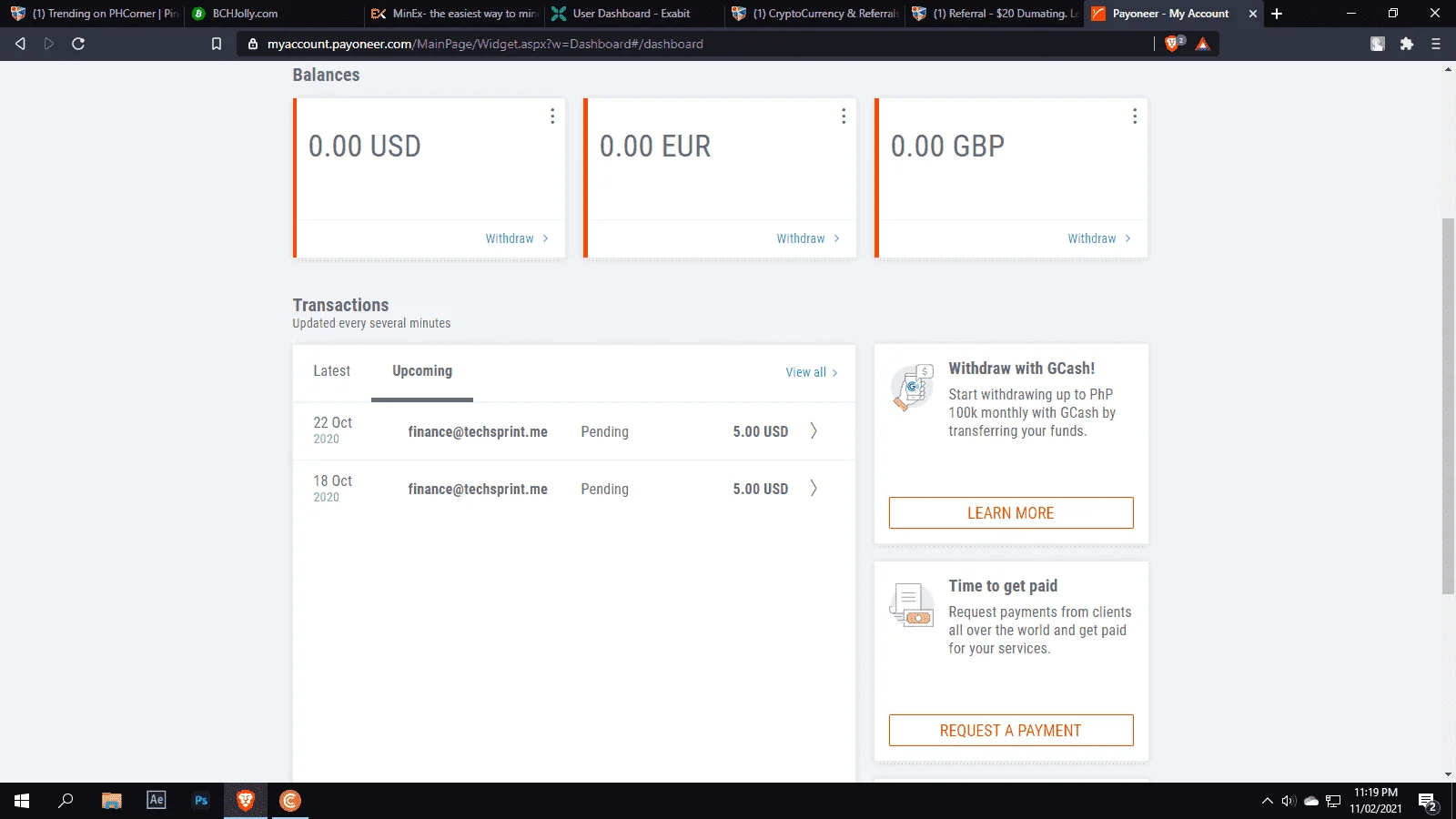The width and height of the screenshot is (1456, 819).
Task: Click the page vertical scrollbar thumb
Action: click(1448, 406)
